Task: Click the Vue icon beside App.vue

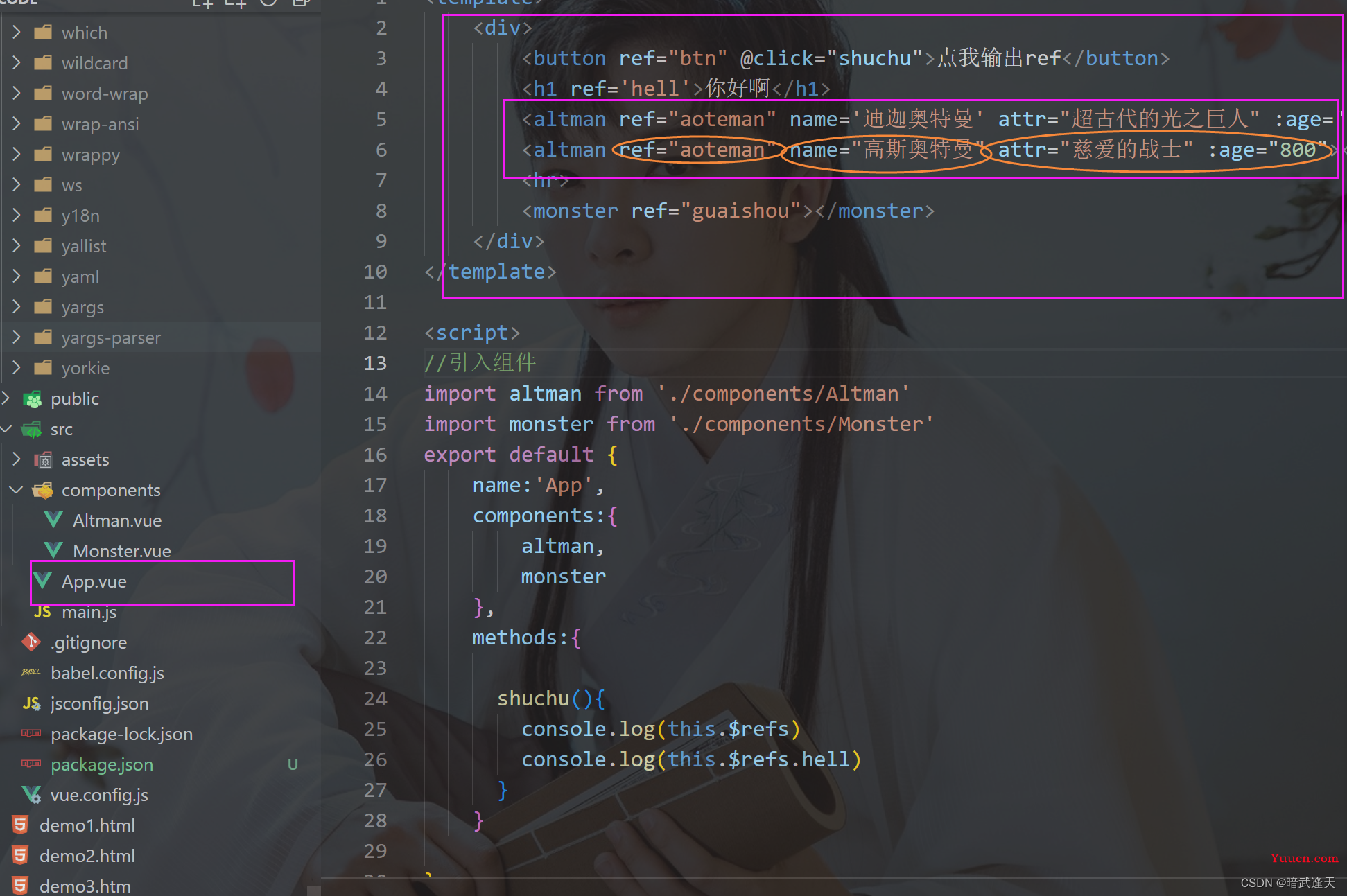Action: point(42,581)
